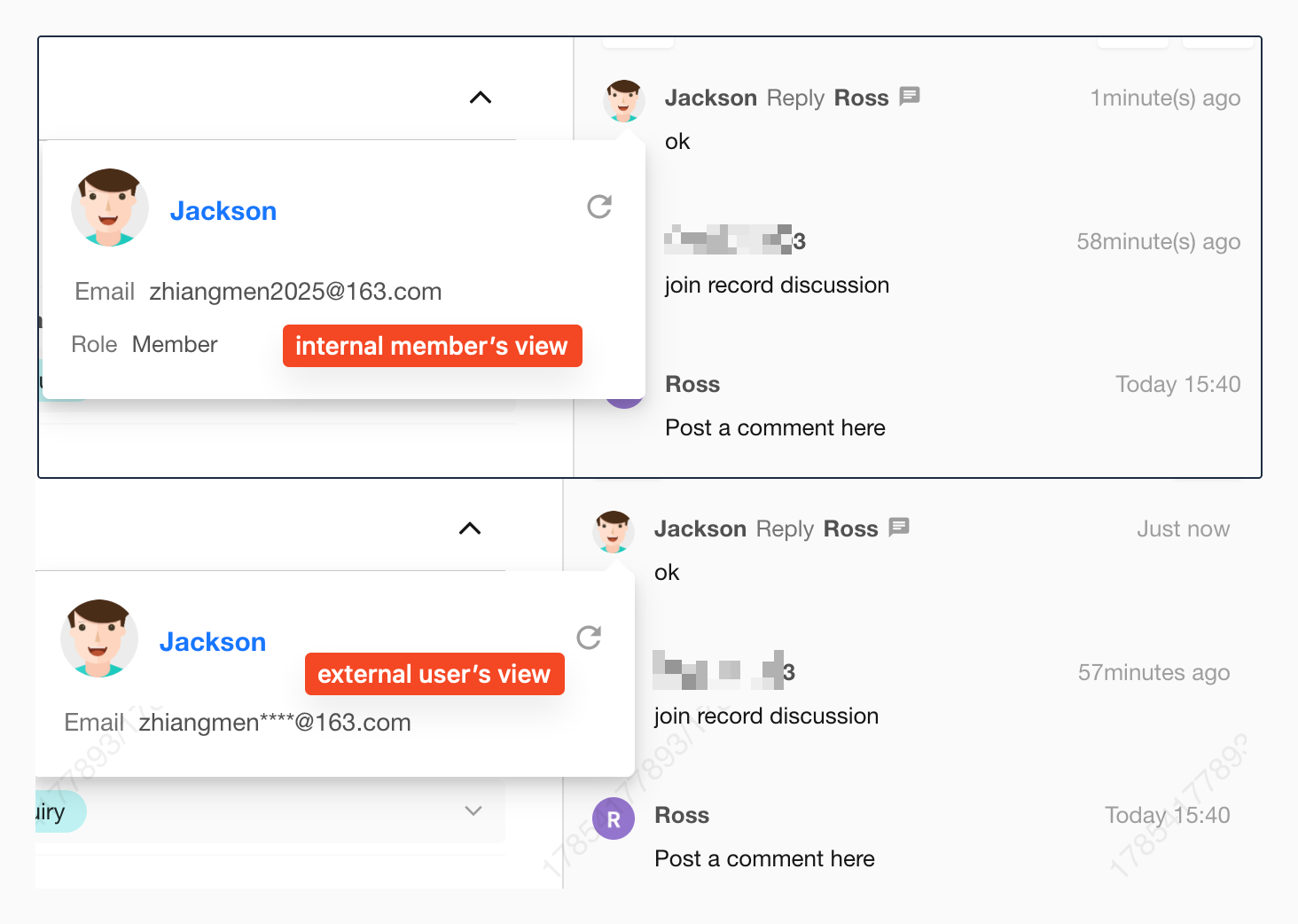Collapse section with up chevron above external user card

tap(470, 529)
